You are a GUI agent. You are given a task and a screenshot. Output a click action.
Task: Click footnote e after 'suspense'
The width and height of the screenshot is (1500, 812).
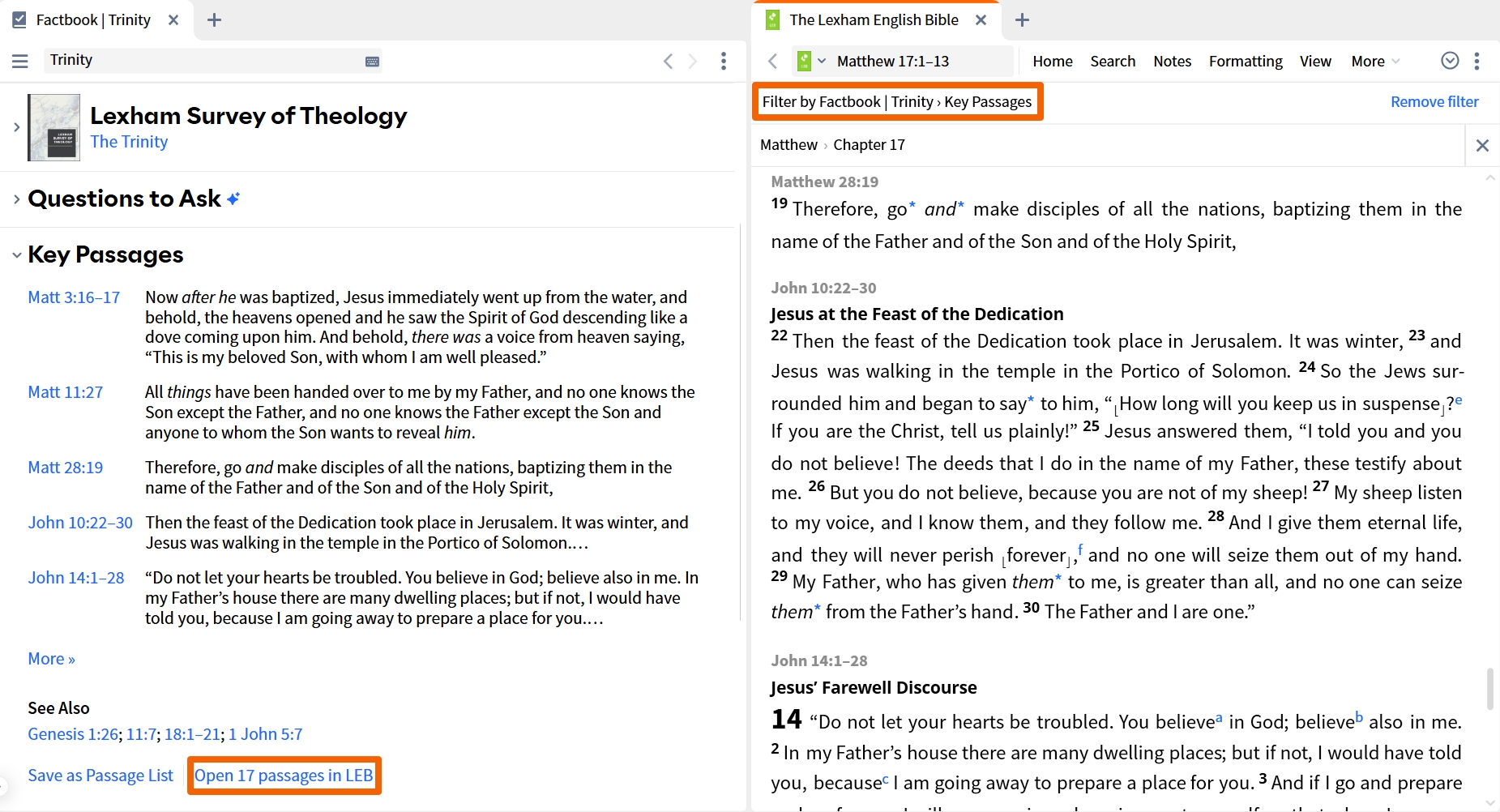[1459, 400]
